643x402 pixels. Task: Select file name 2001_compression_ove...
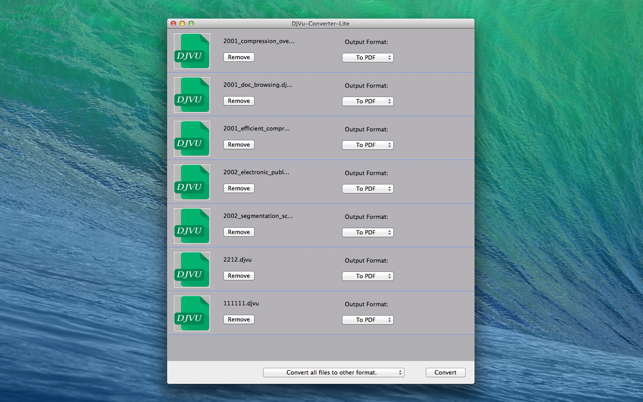pyautogui.click(x=259, y=41)
